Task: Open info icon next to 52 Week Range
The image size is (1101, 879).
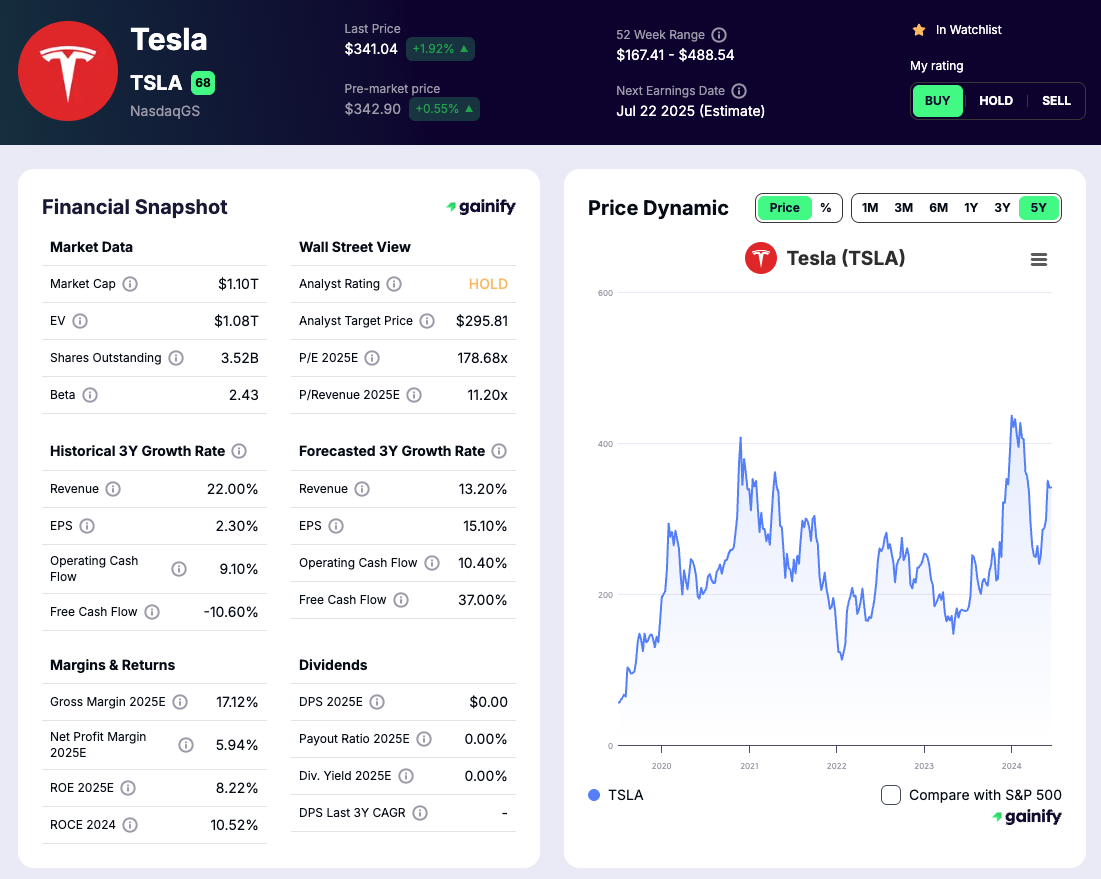Action: coord(719,34)
